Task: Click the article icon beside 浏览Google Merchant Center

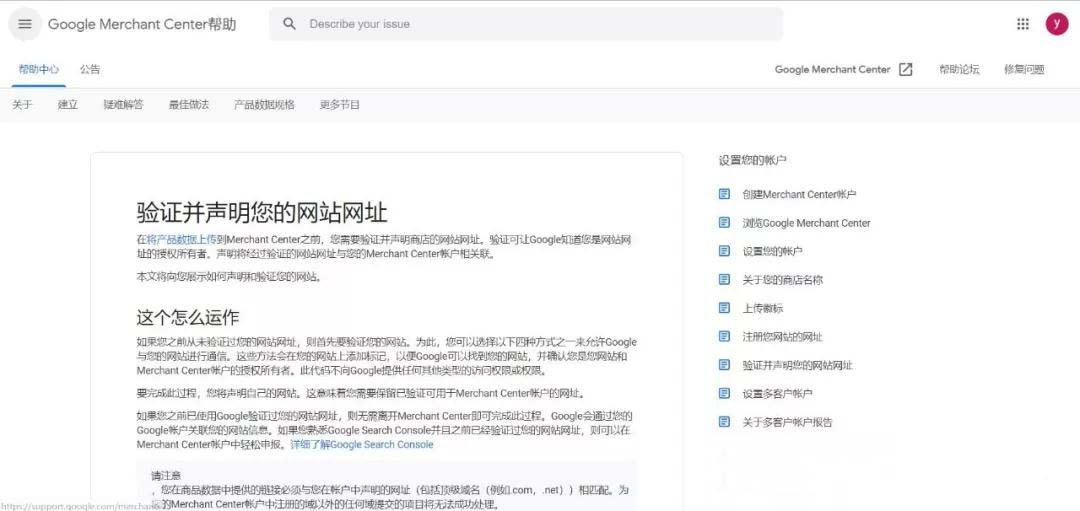Action: (724, 222)
